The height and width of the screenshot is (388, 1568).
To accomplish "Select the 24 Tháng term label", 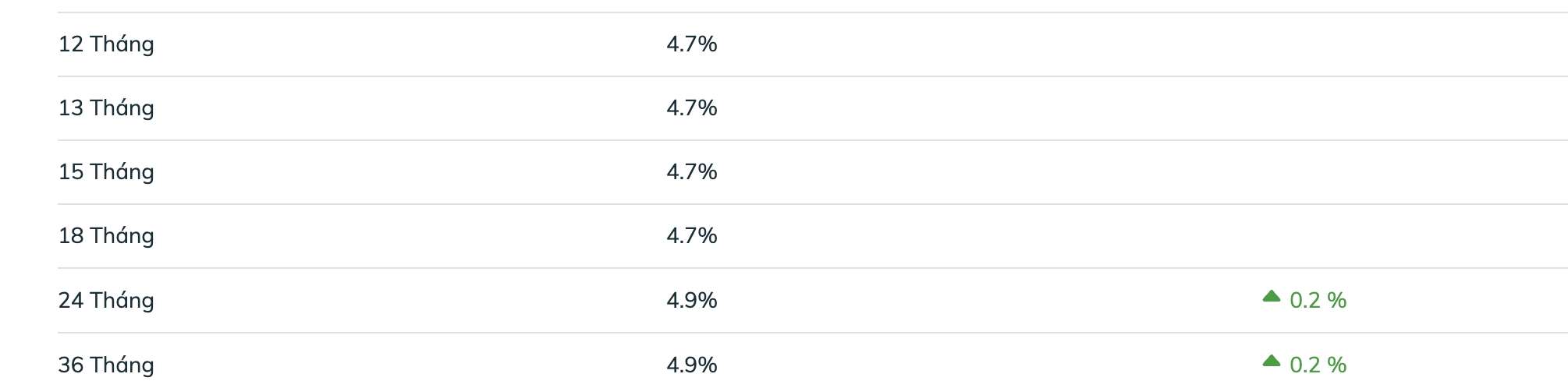I will (x=106, y=301).
